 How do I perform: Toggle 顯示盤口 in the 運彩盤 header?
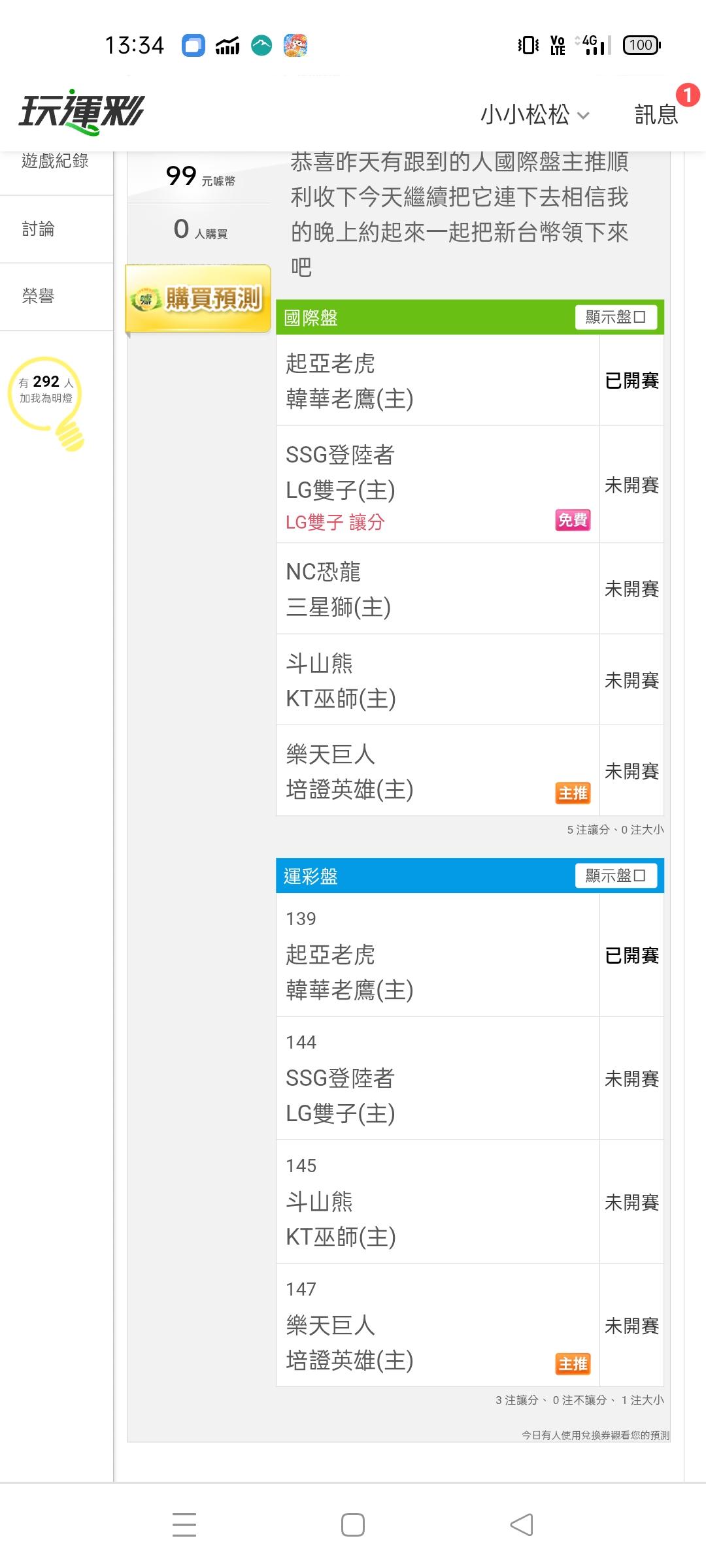pos(616,875)
